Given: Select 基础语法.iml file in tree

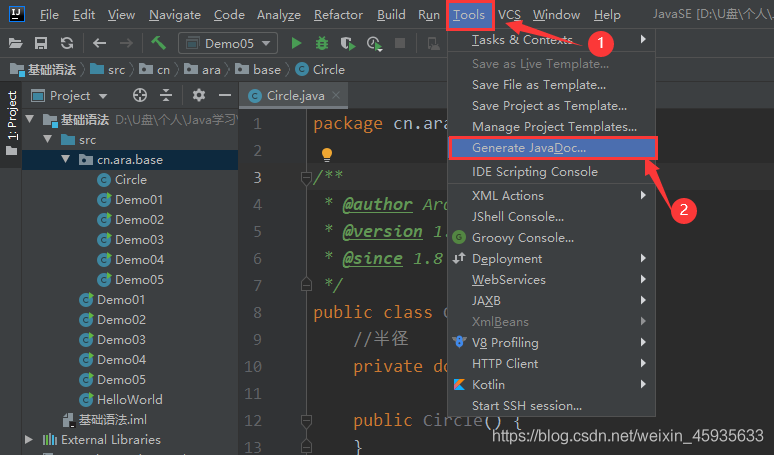Looking at the screenshot, I should tap(113, 419).
